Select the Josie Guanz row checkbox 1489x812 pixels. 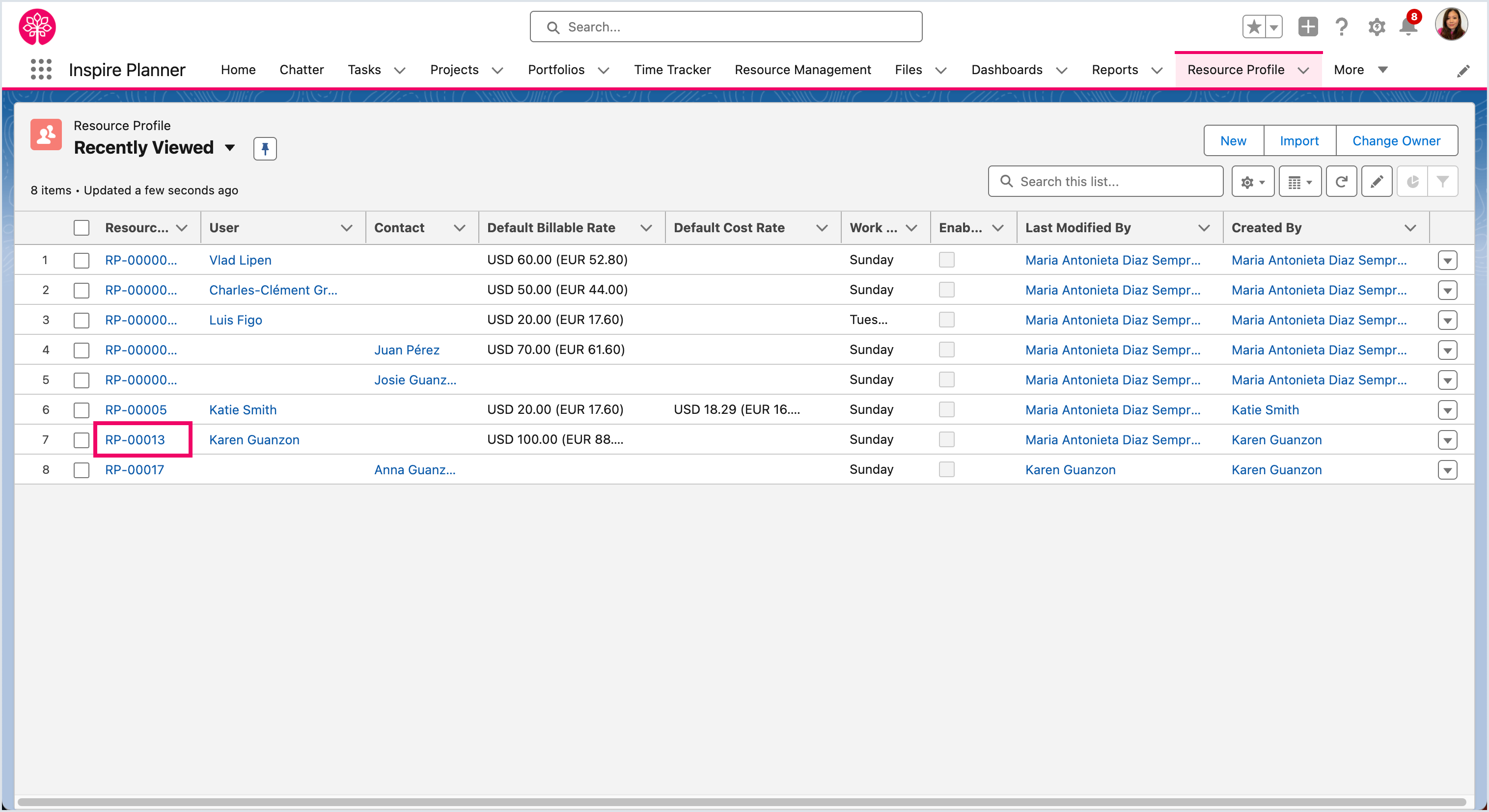pyautogui.click(x=82, y=380)
